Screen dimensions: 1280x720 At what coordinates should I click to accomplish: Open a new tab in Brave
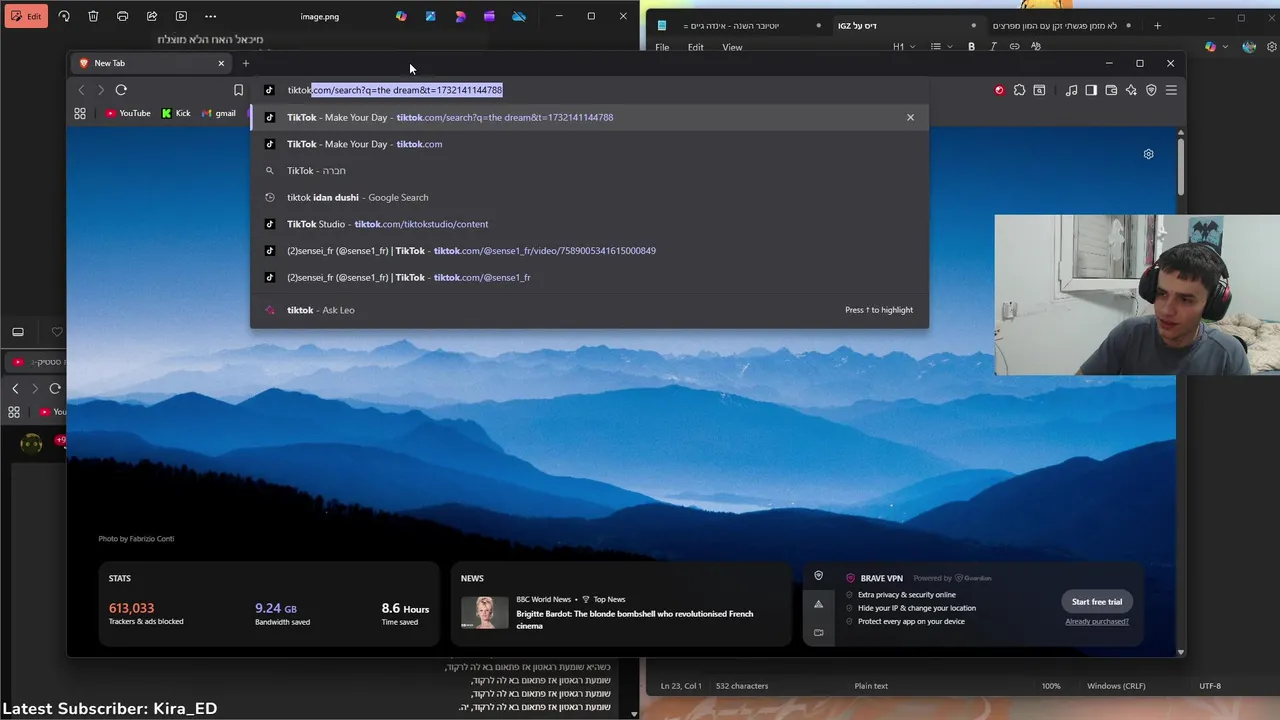click(x=245, y=63)
